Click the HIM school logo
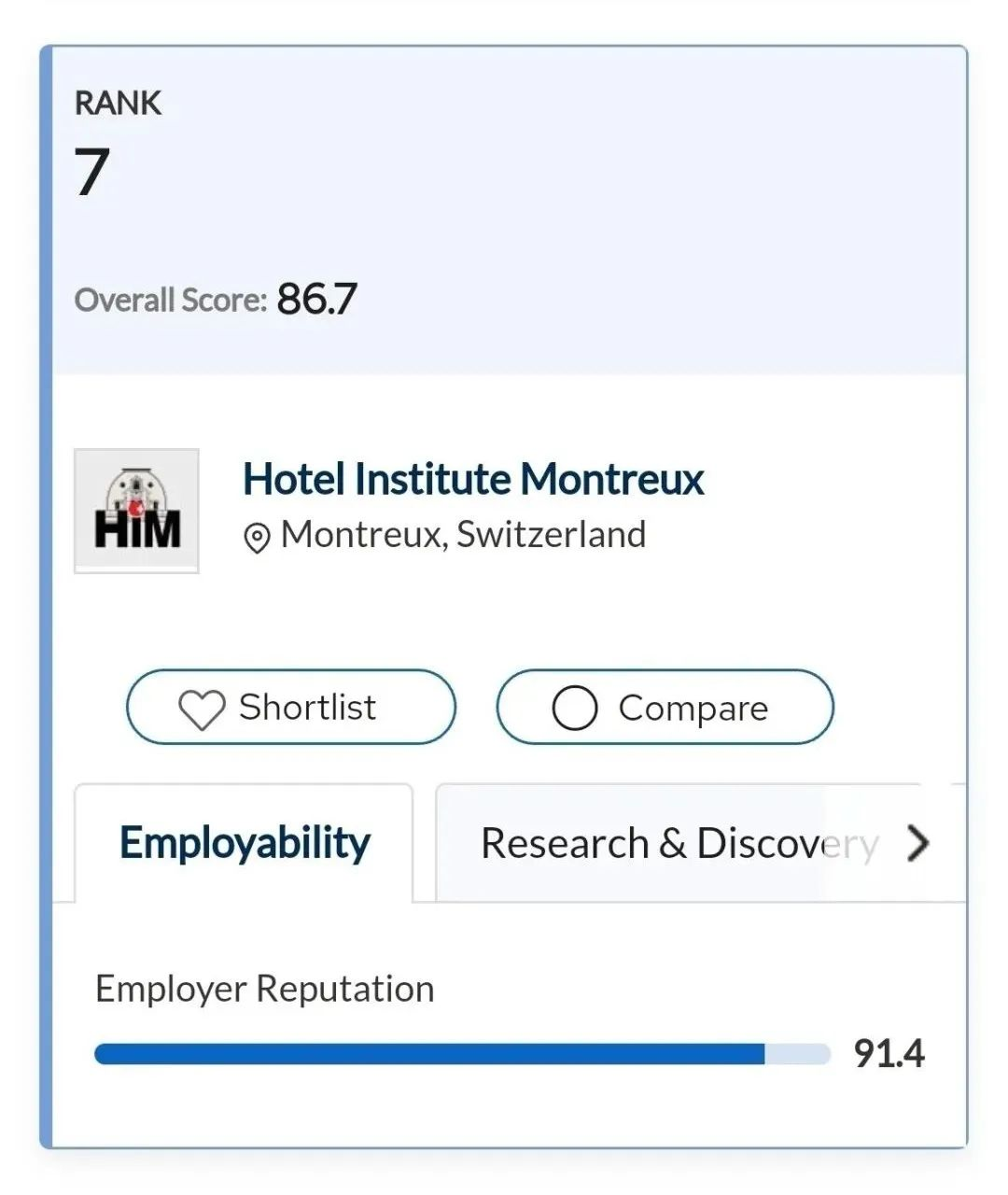 (x=136, y=511)
